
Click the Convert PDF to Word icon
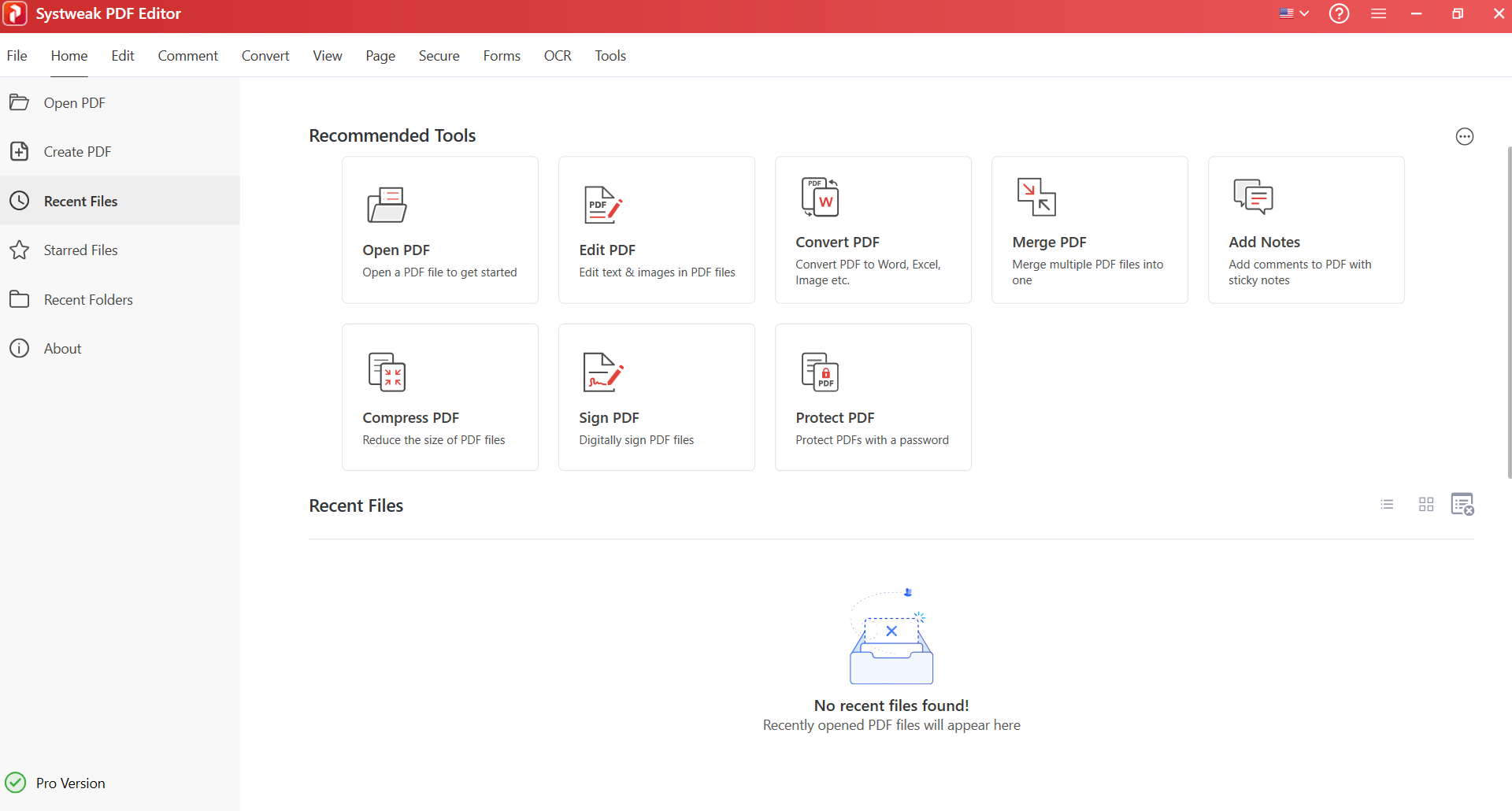tap(820, 197)
